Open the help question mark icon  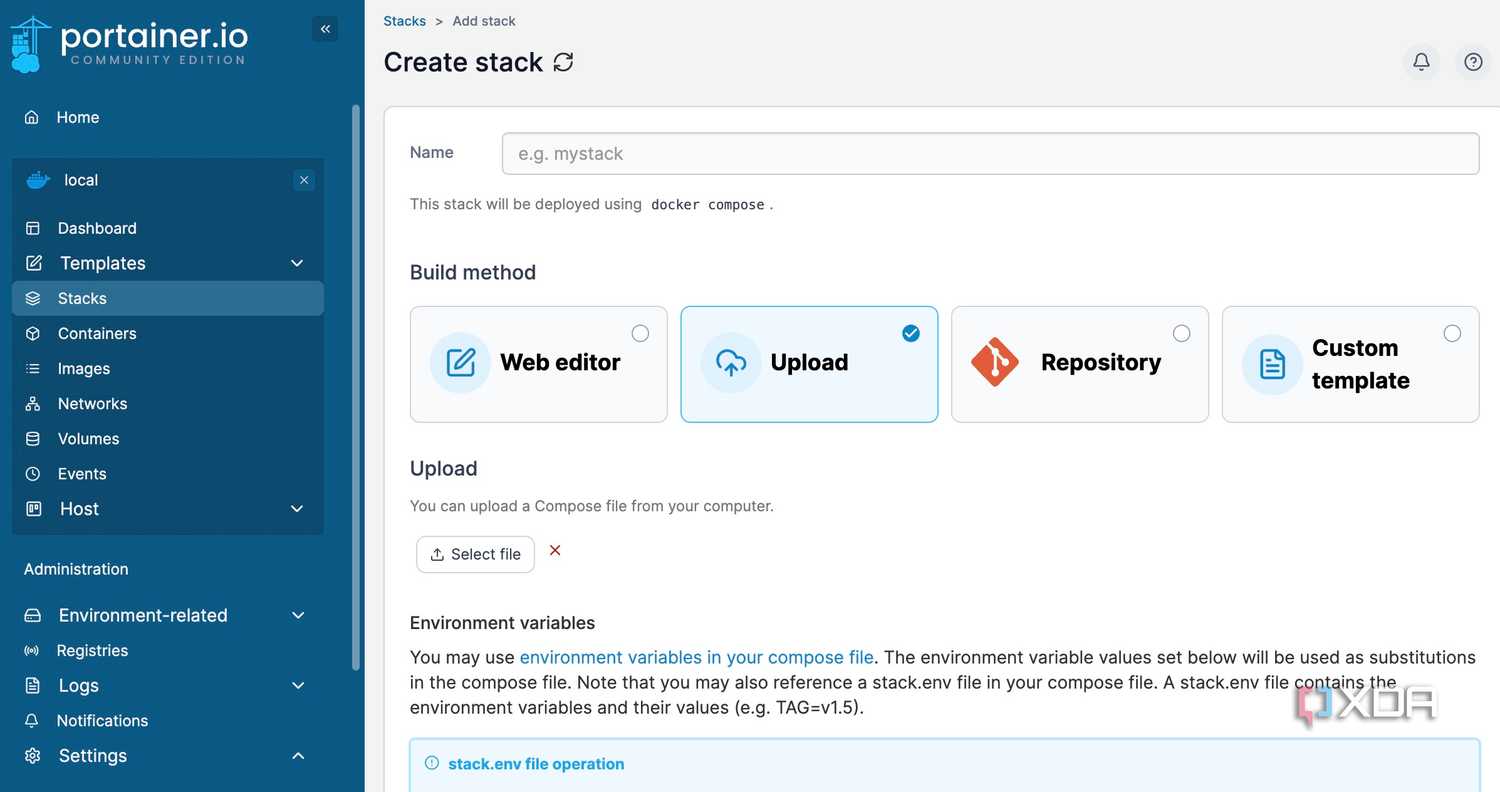pyautogui.click(x=1473, y=62)
